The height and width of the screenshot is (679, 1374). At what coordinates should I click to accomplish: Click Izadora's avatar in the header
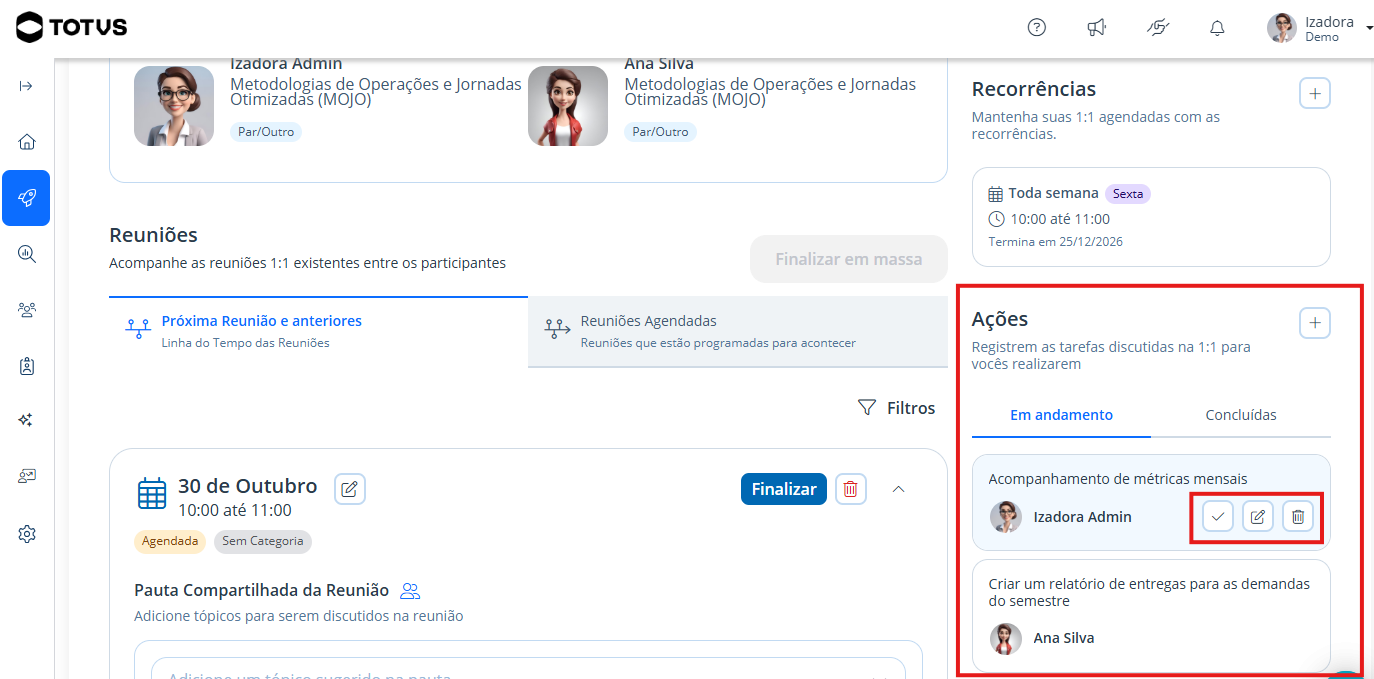point(1281,28)
